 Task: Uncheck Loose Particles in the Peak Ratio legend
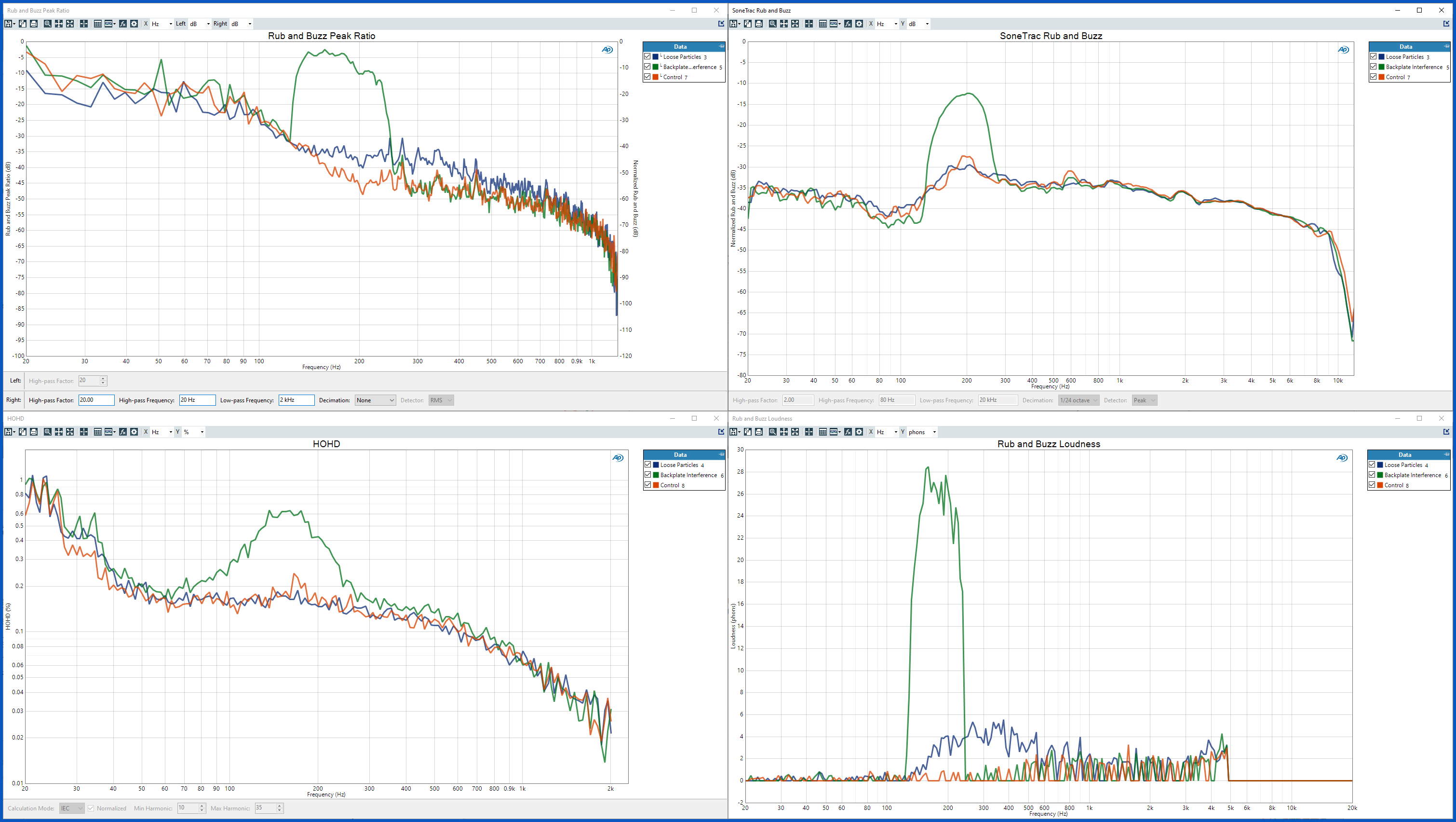tap(648, 56)
